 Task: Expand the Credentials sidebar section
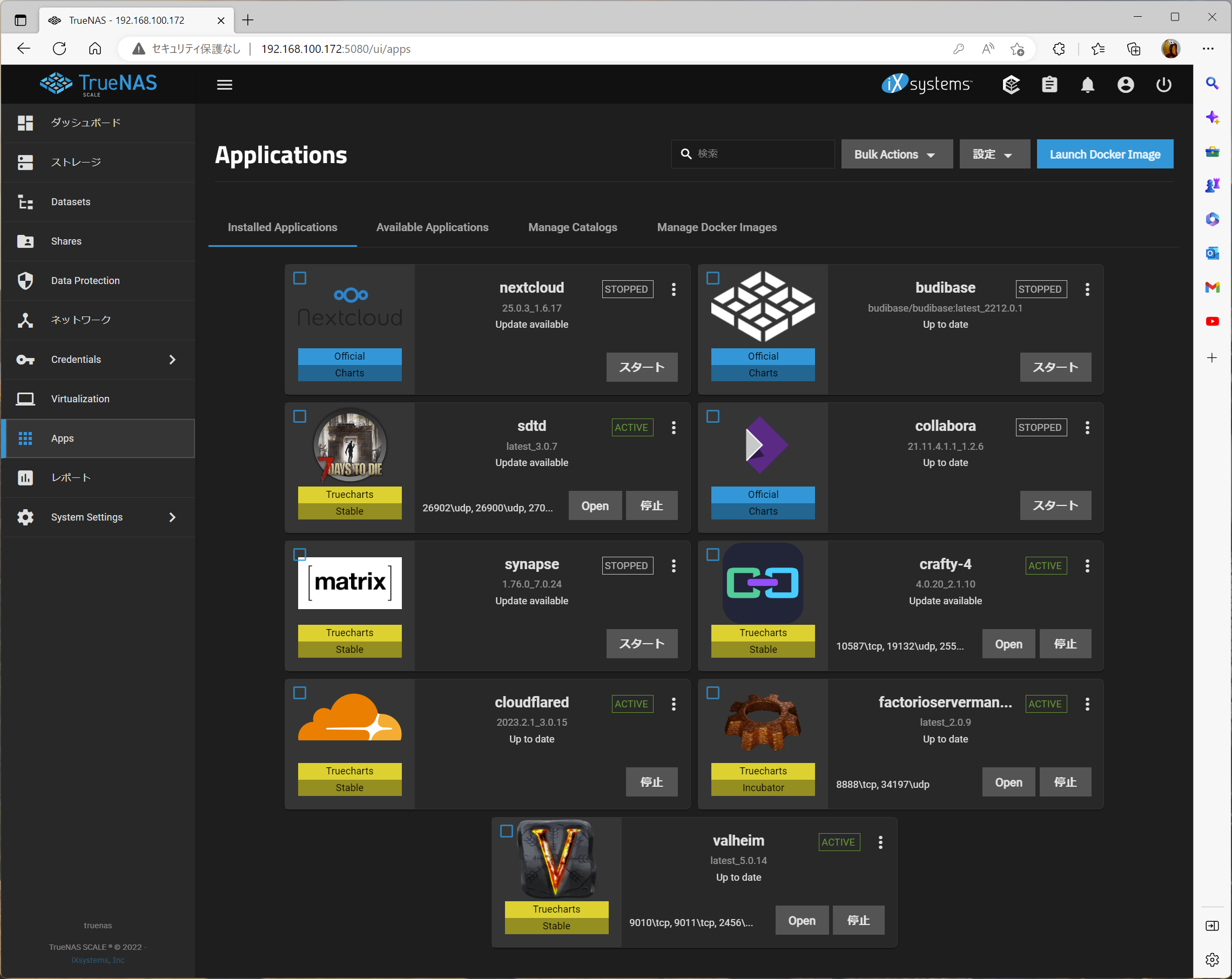click(76, 359)
